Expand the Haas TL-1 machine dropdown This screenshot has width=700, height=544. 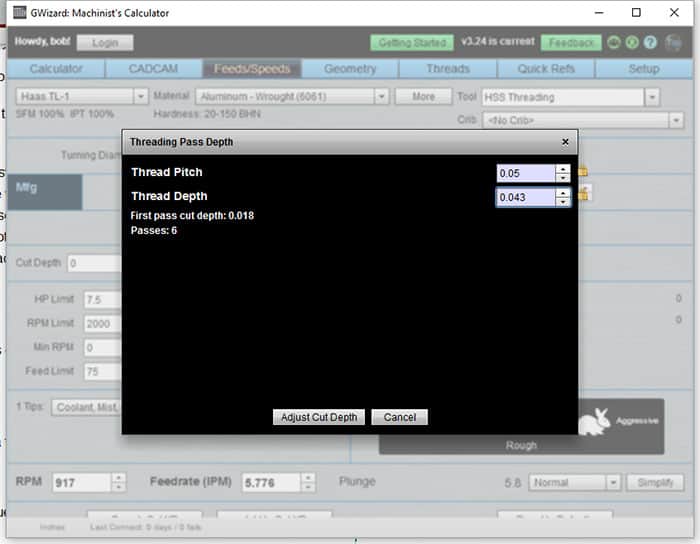pos(141,96)
